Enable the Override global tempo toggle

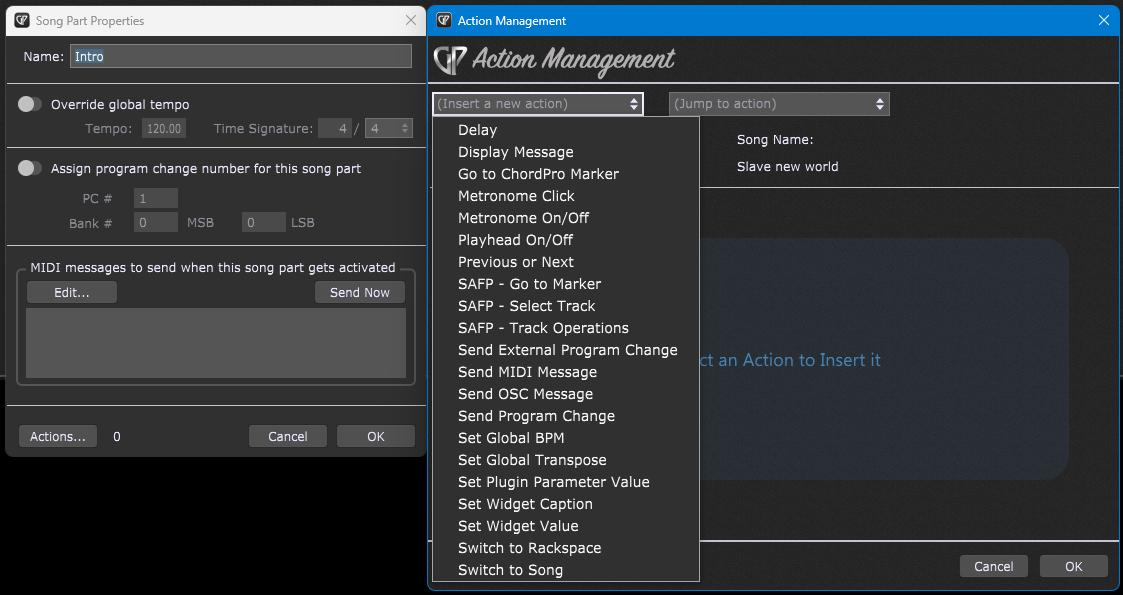click(29, 103)
